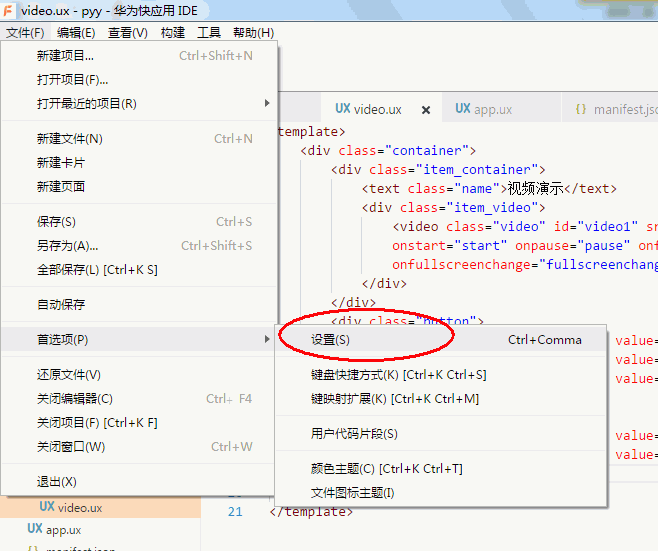Screen dimensions: 658x551
Task: Open 键映射扩展(K) entry
Action: [441, 399]
